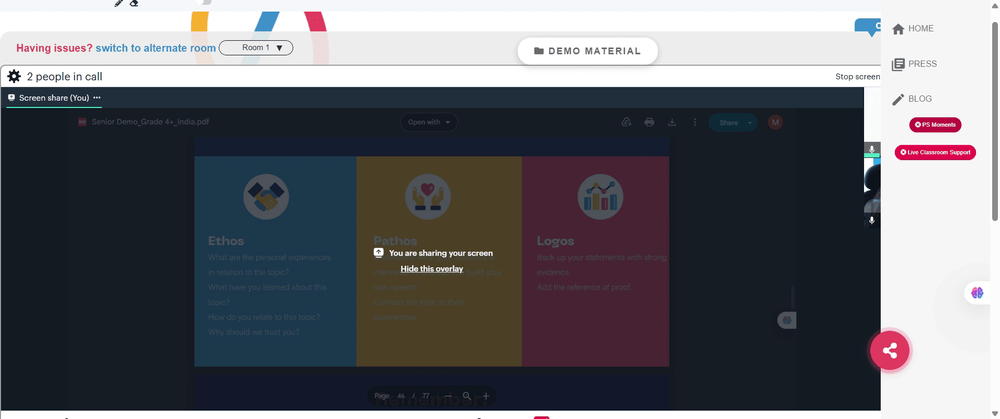
Task: Click the PDF file name Senior Demo_Grade 4+_India.pdf
Action: click(x=150, y=122)
